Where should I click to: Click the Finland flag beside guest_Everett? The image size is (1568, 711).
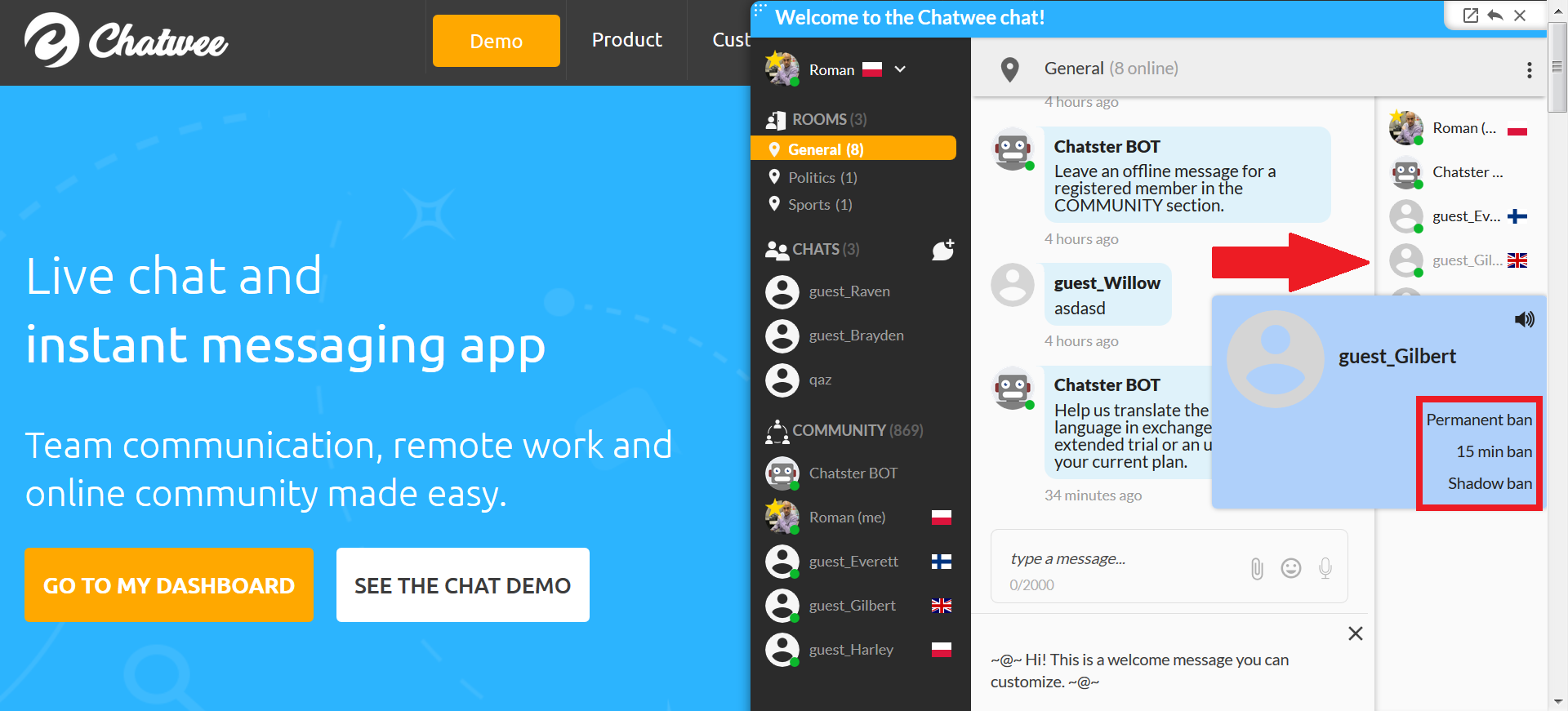941,562
